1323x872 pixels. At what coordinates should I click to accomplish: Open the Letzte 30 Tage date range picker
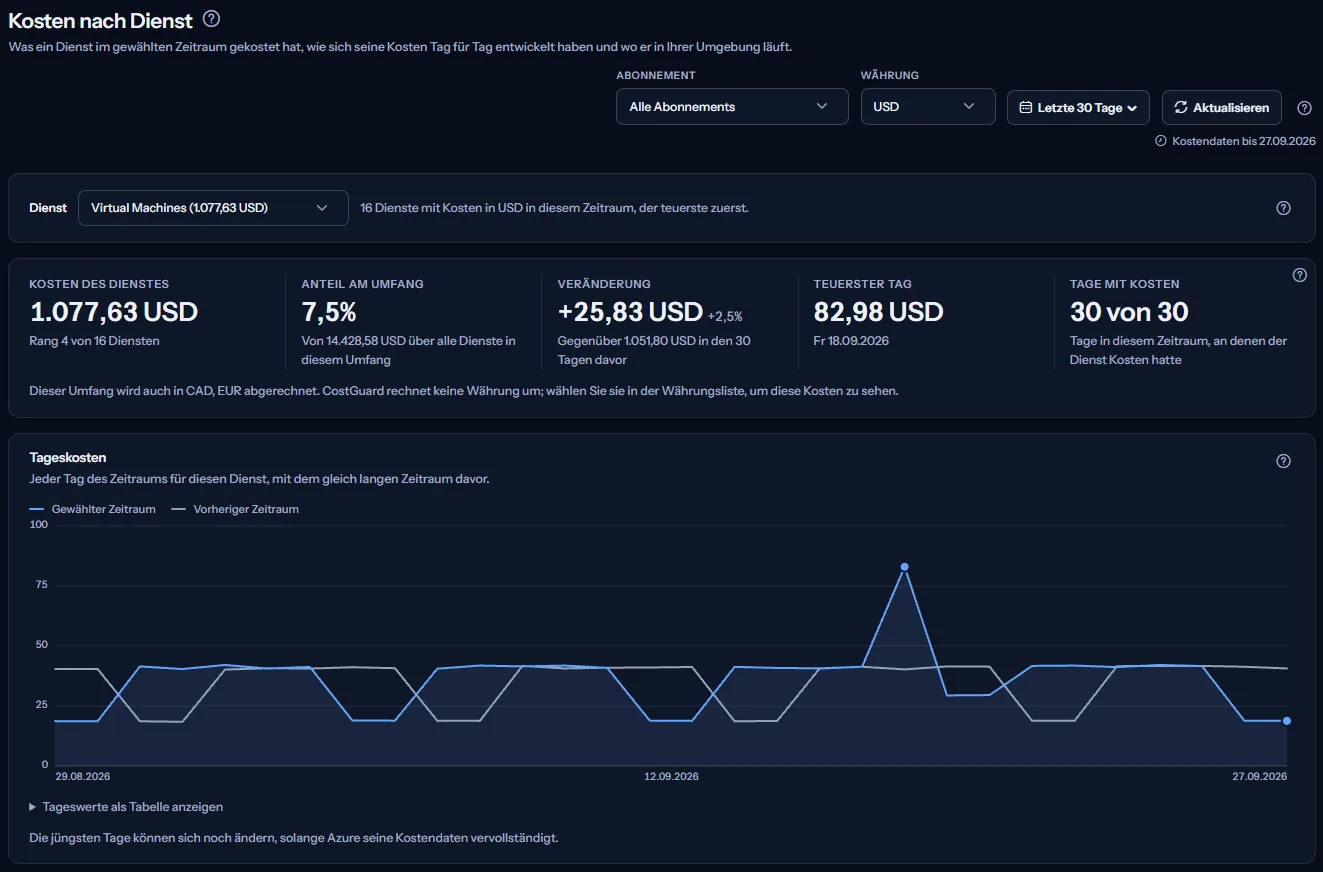1078,108
